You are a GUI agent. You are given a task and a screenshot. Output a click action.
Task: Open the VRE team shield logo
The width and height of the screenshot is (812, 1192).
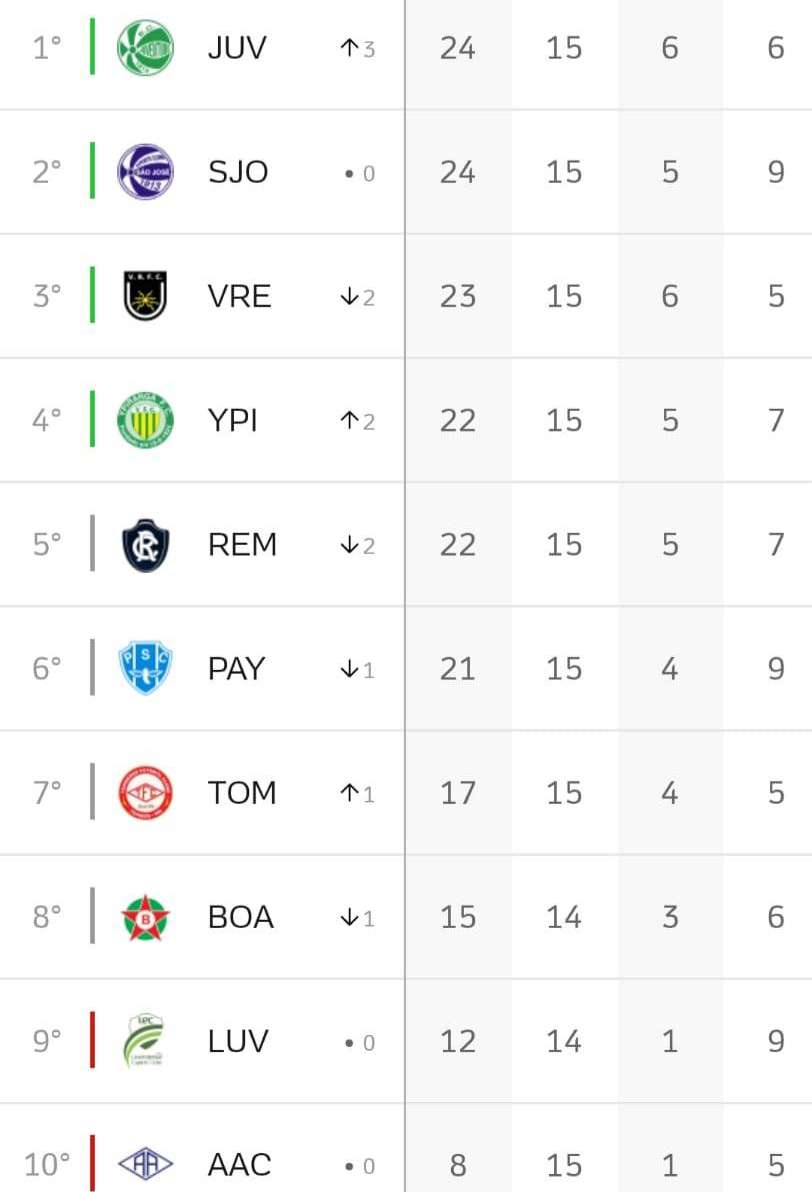(x=145, y=296)
